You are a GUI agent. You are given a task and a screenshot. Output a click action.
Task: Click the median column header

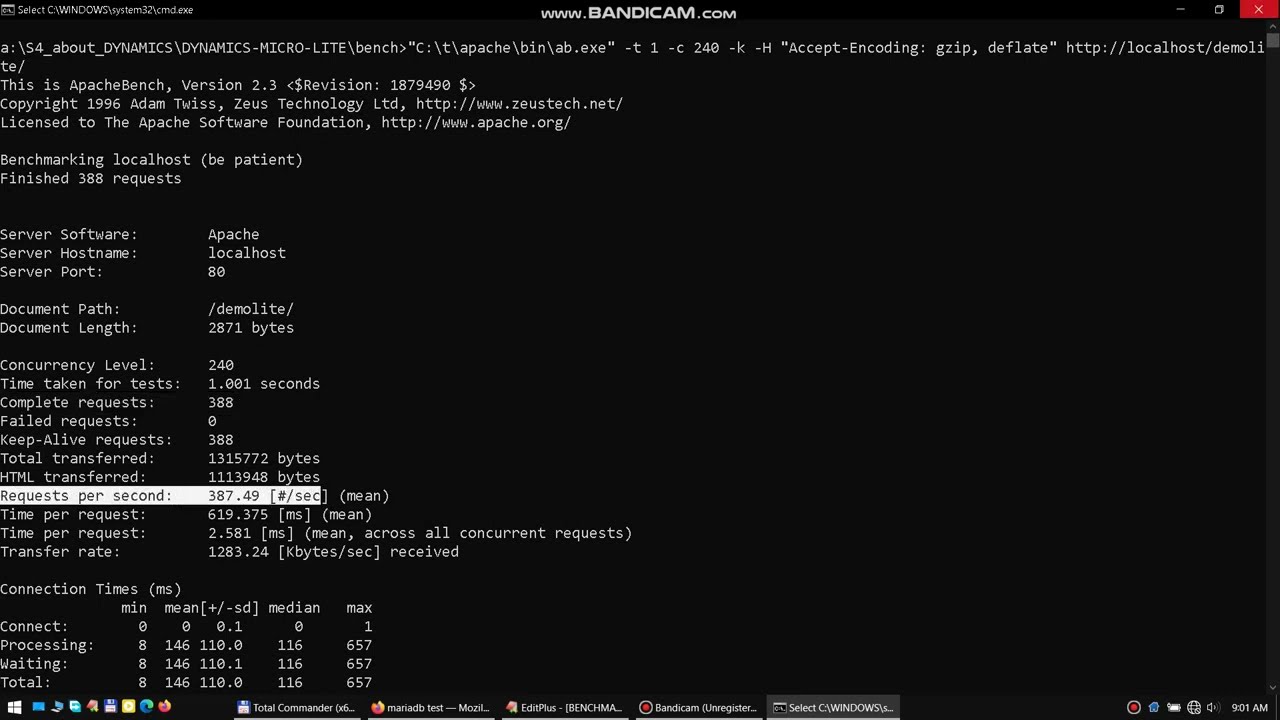[x=294, y=608]
